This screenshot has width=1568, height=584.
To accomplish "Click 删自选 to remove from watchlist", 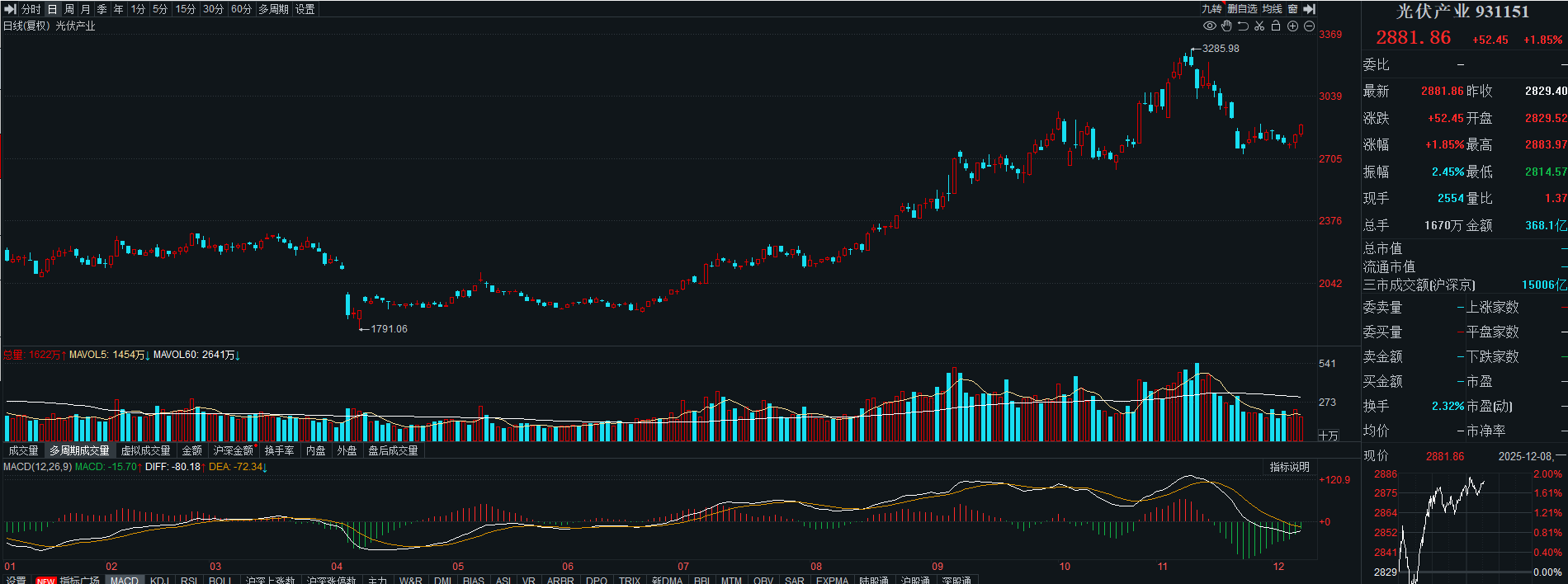I will pos(1242,9).
